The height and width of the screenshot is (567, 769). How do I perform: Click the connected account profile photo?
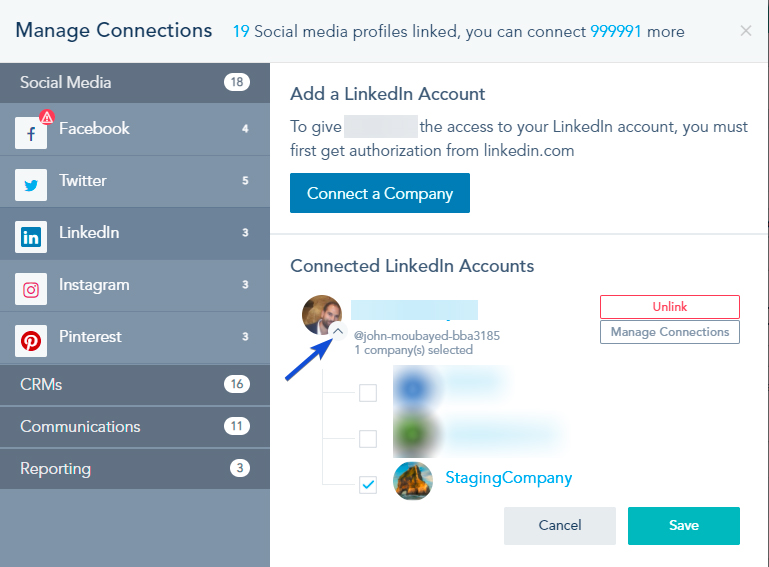pyautogui.click(x=322, y=314)
